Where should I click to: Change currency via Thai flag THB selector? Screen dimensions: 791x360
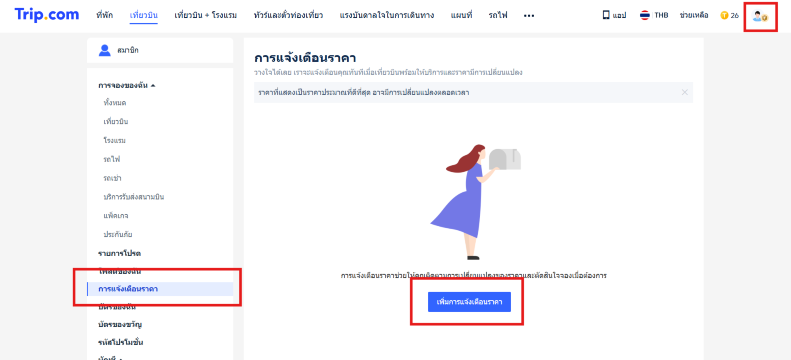(654, 15)
